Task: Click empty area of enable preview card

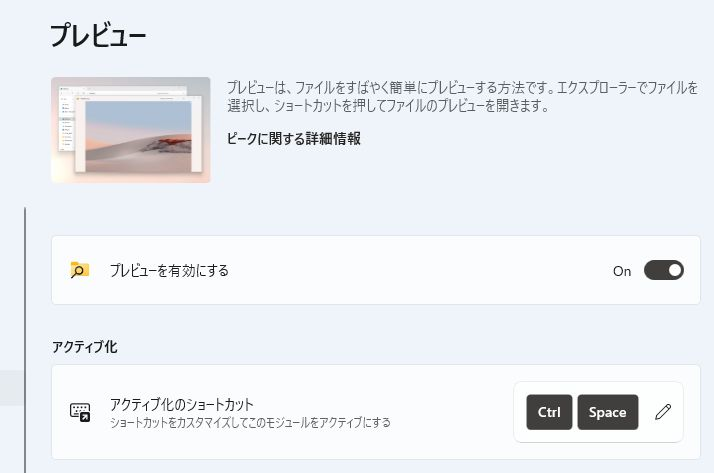Action: tap(410, 270)
